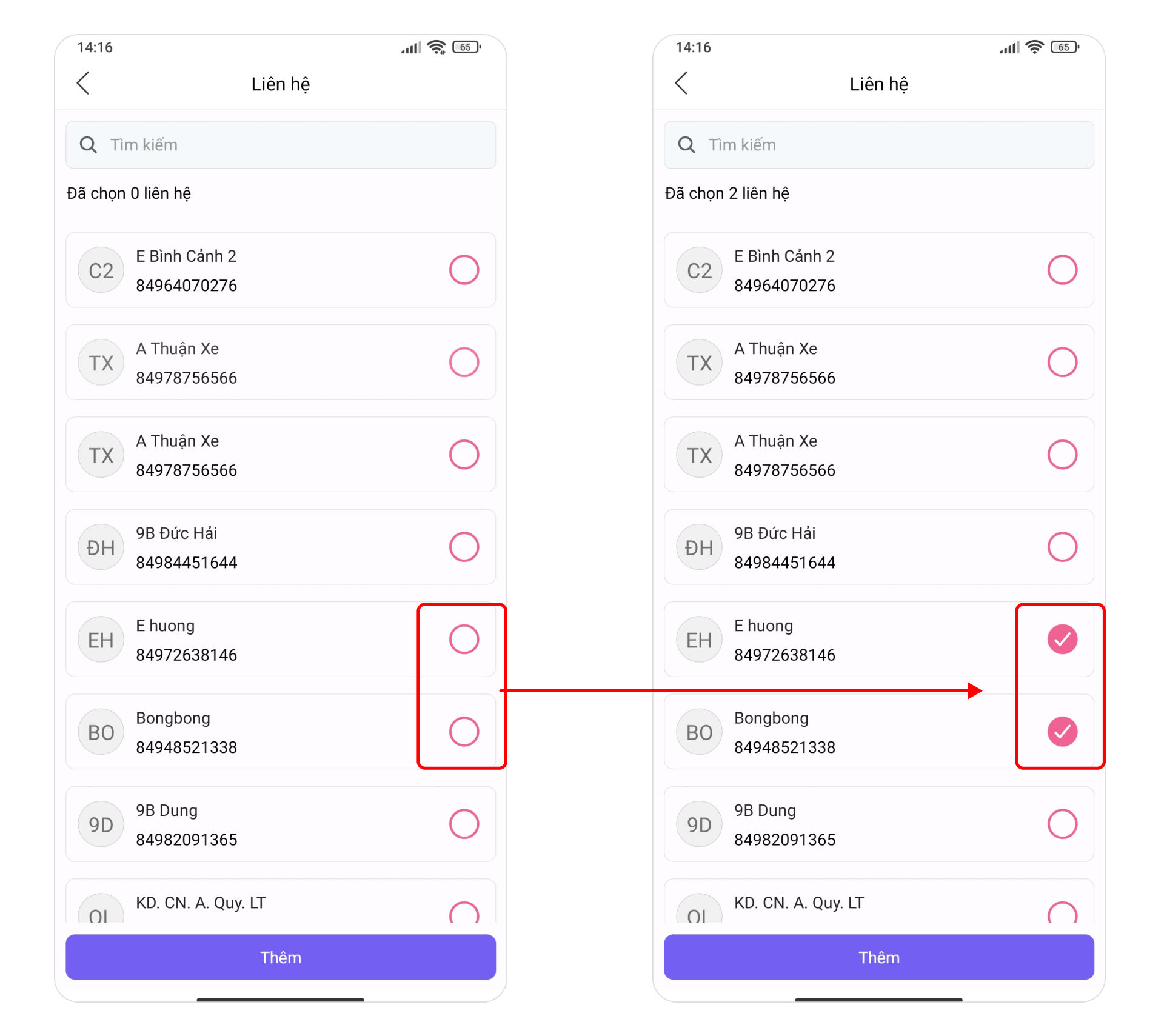1164x1036 pixels.
Task: Click the search magnifier icon on right screen
Action: coord(687,145)
